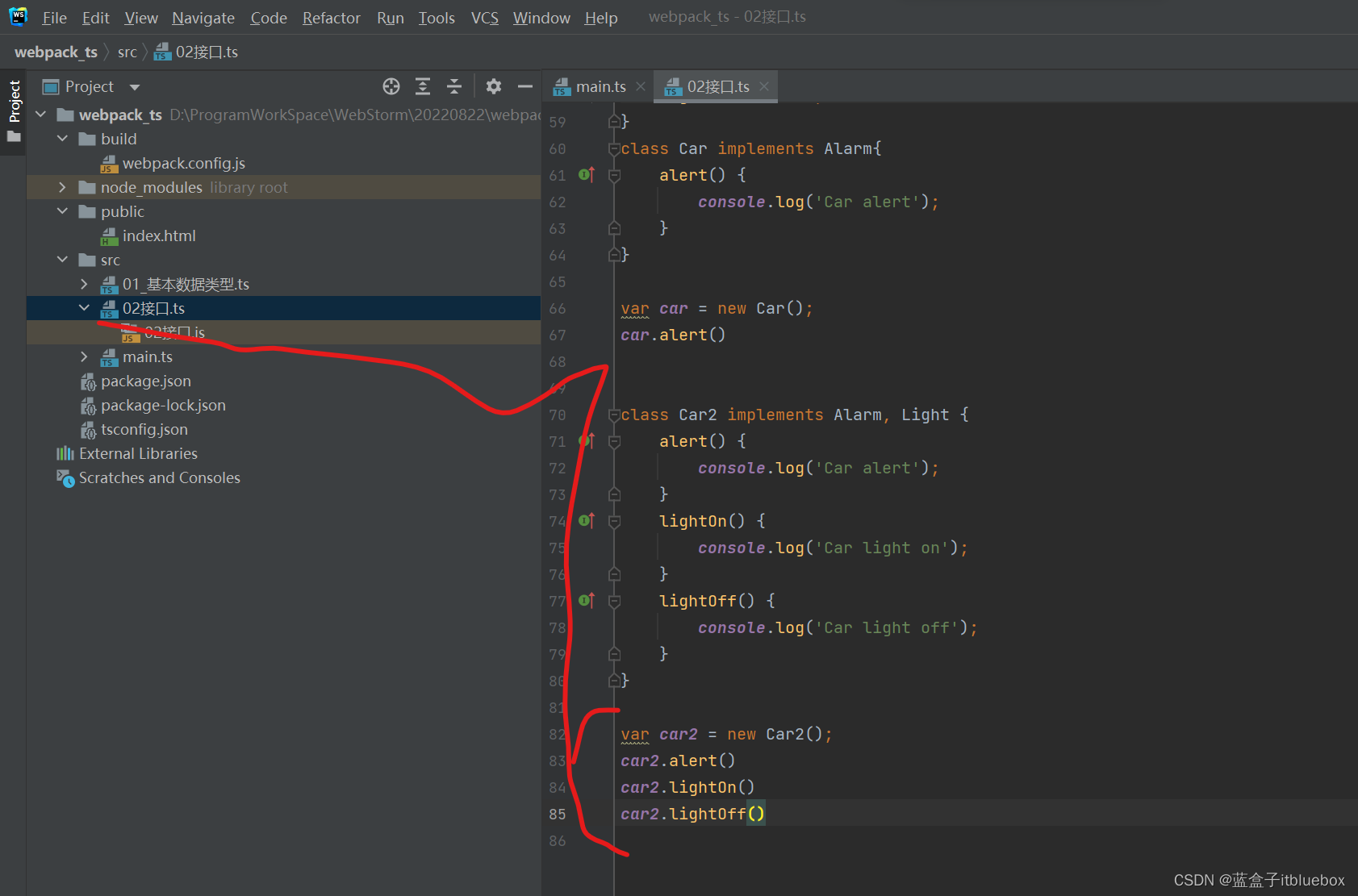Open the View menu
The image size is (1358, 896).
click(x=141, y=18)
